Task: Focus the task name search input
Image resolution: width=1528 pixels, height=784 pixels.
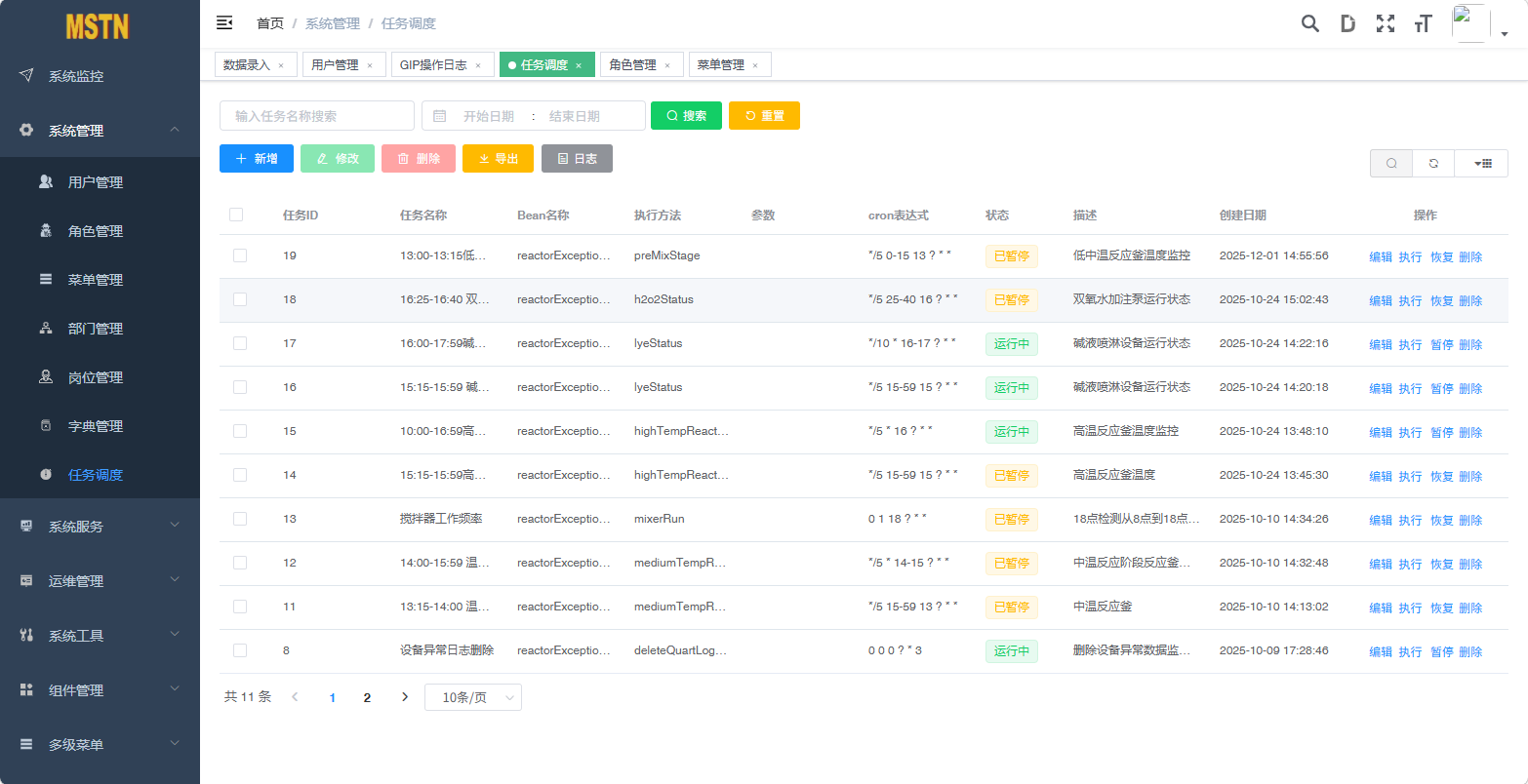Action: [x=317, y=116]
